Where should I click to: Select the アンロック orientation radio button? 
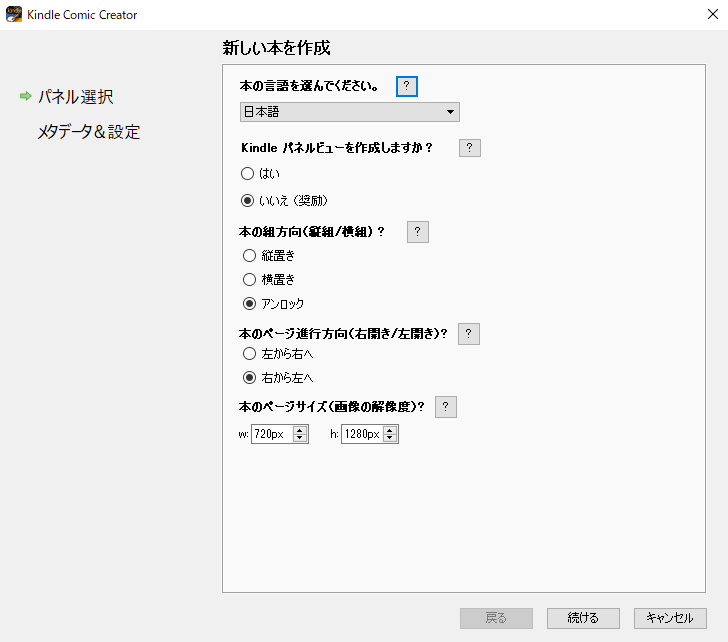[249, 304]
